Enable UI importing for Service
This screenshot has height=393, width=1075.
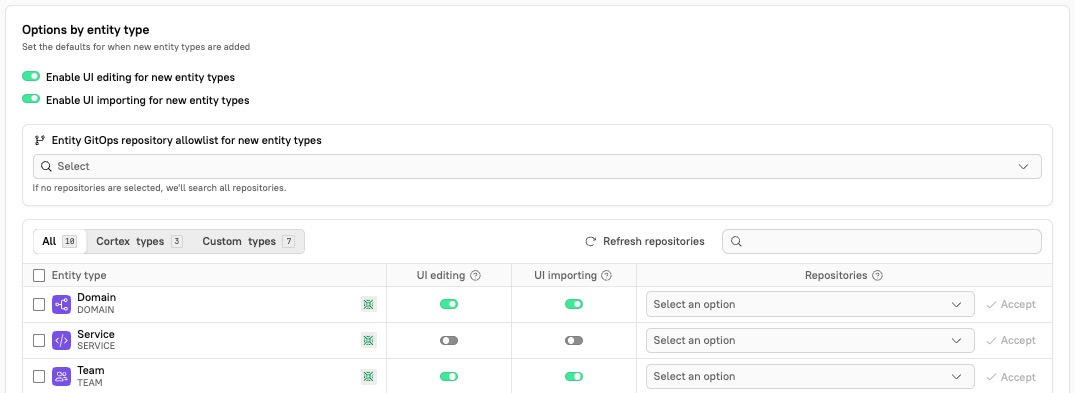(574, 340)
